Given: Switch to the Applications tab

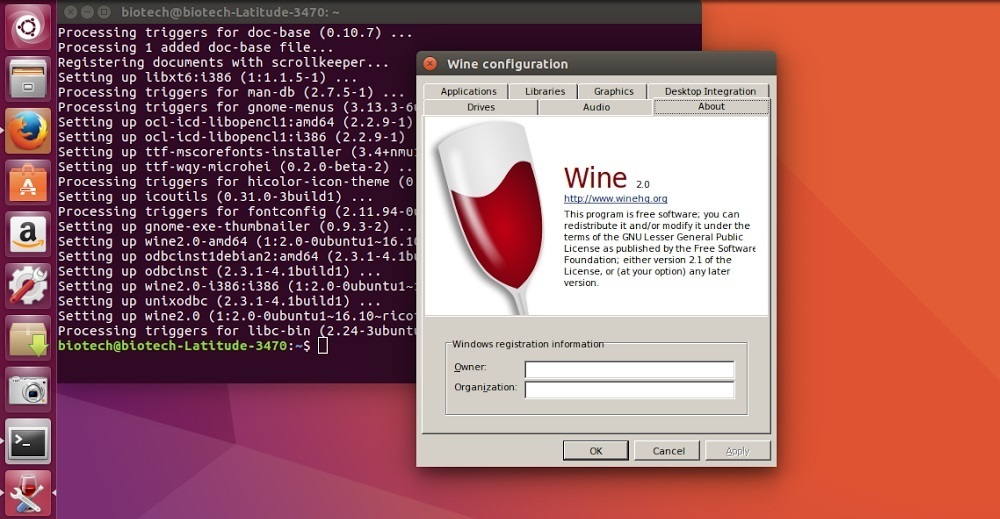Looking at the screenshot, I should point(468,91).
